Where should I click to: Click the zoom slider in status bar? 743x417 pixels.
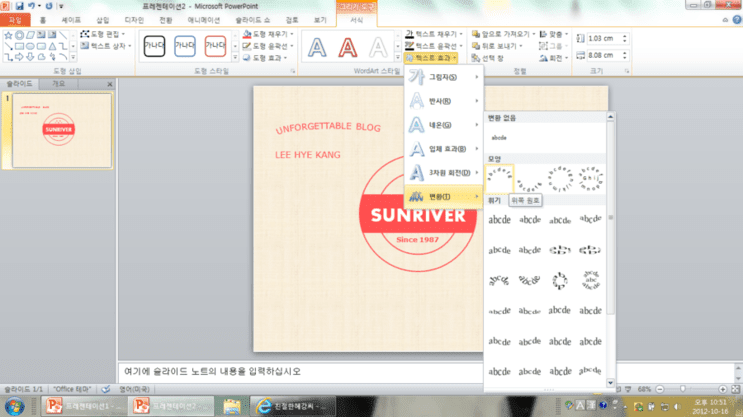683,389
